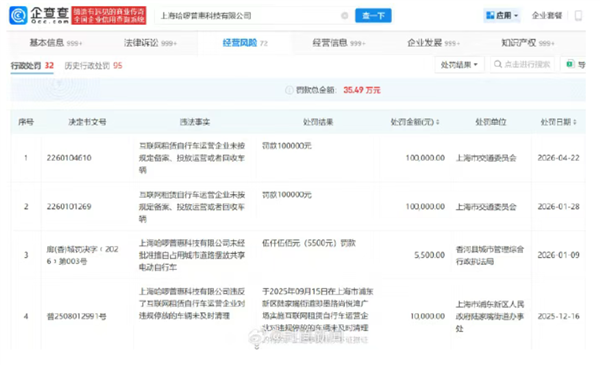The image size is (600, 365).
Task: Switch to the 法律诉讼 tab
Action: click(x=150, y=43)
